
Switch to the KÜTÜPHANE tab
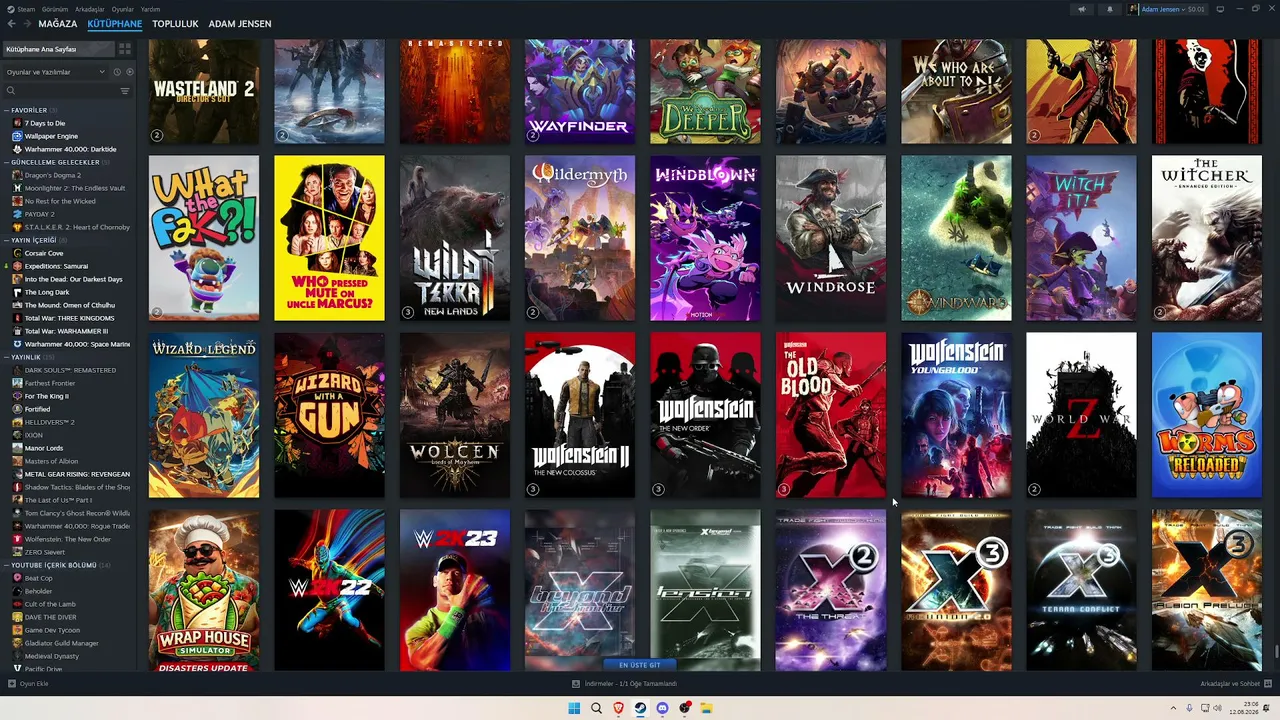click(115, 24)
